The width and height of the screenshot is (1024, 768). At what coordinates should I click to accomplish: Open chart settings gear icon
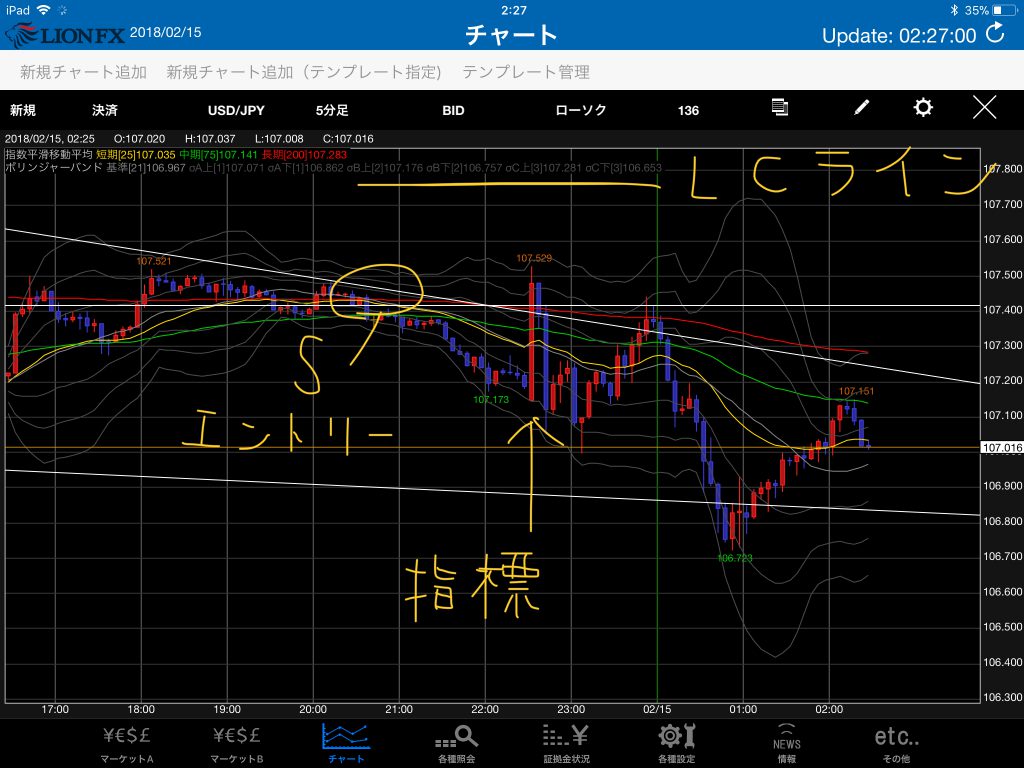pyautogui.click(x=923, y=109)
